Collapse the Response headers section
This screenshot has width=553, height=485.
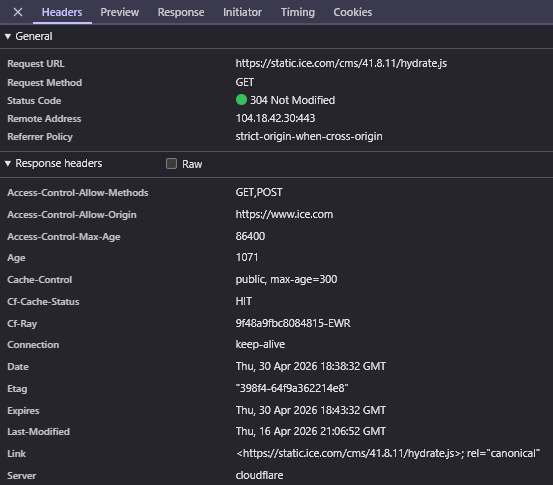(8, 163)
